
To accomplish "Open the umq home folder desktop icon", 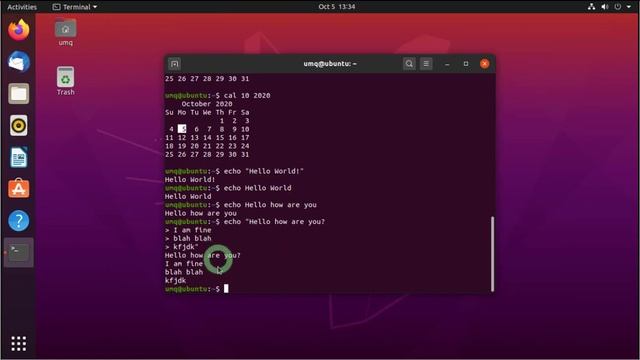I will pyautogui.click(x=65, y=32).
